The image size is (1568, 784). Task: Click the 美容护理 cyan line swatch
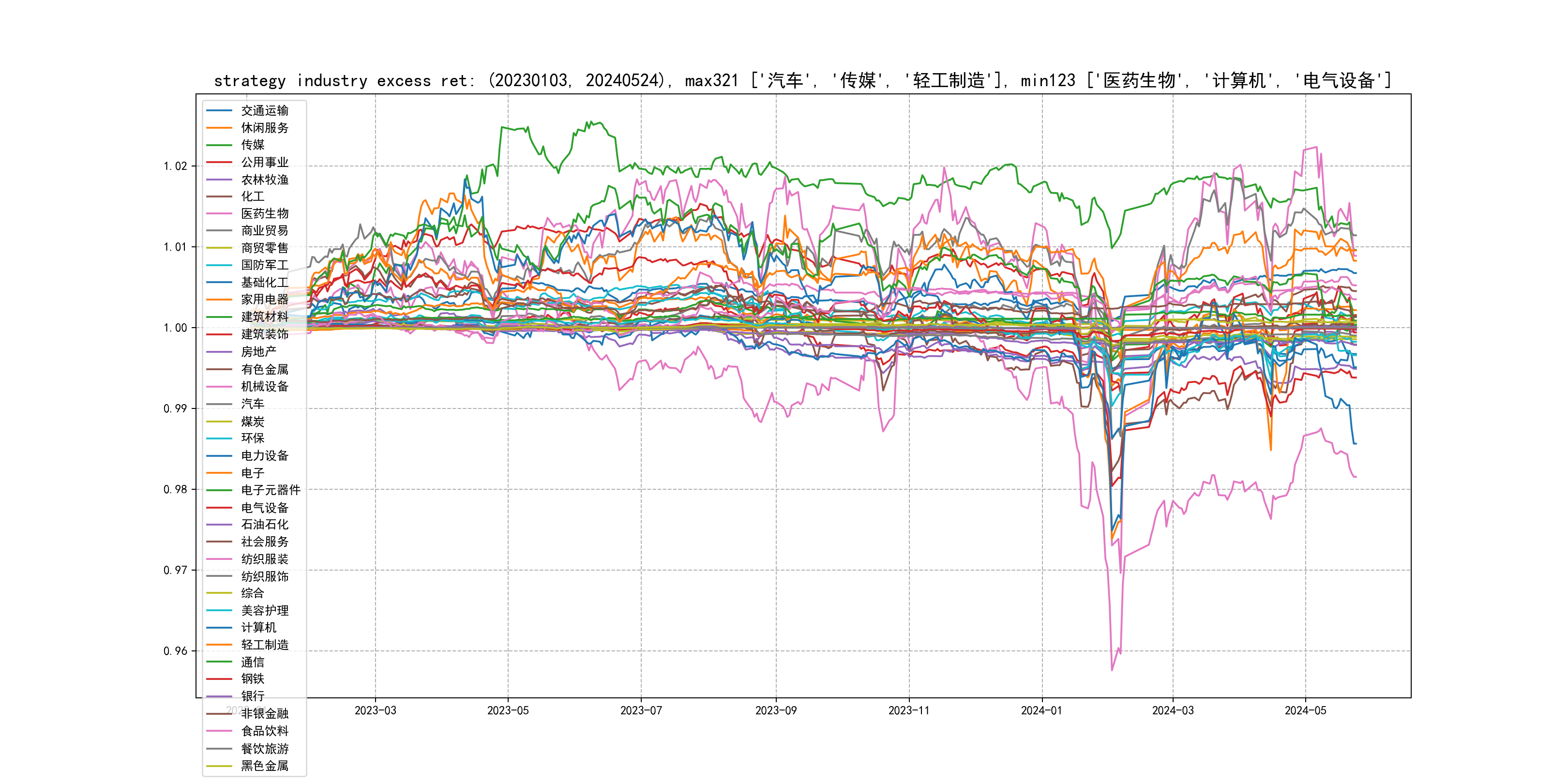pos(219,611)
